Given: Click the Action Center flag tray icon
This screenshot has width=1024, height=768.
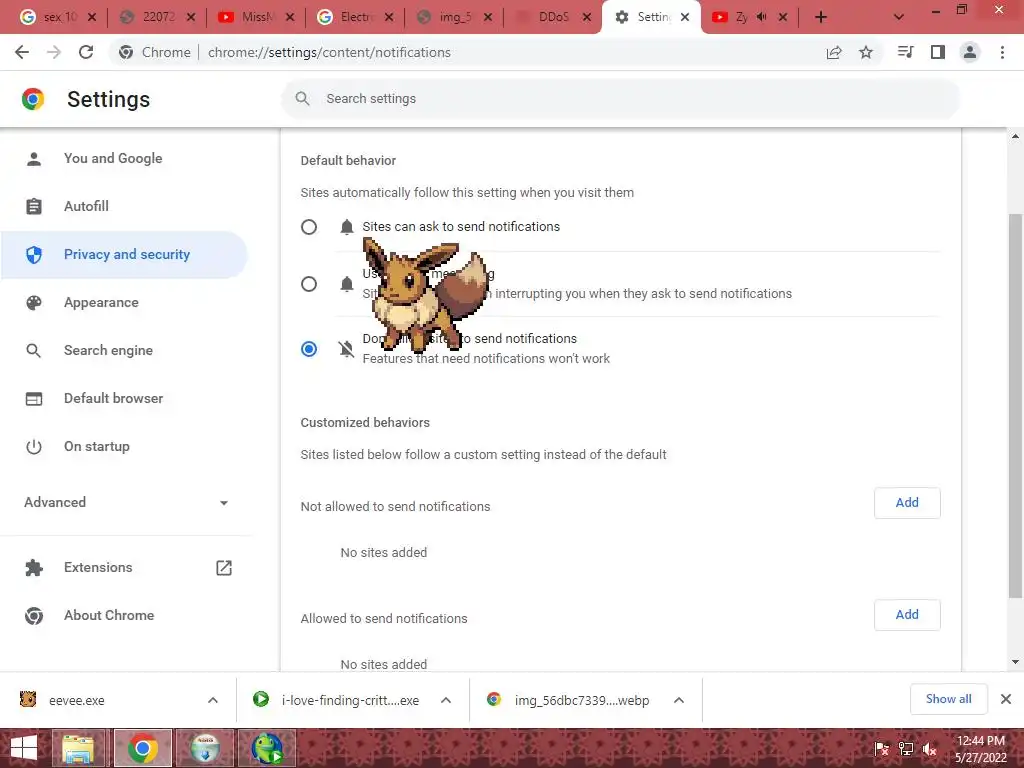Looking at the screenshot, I should 882,749.
